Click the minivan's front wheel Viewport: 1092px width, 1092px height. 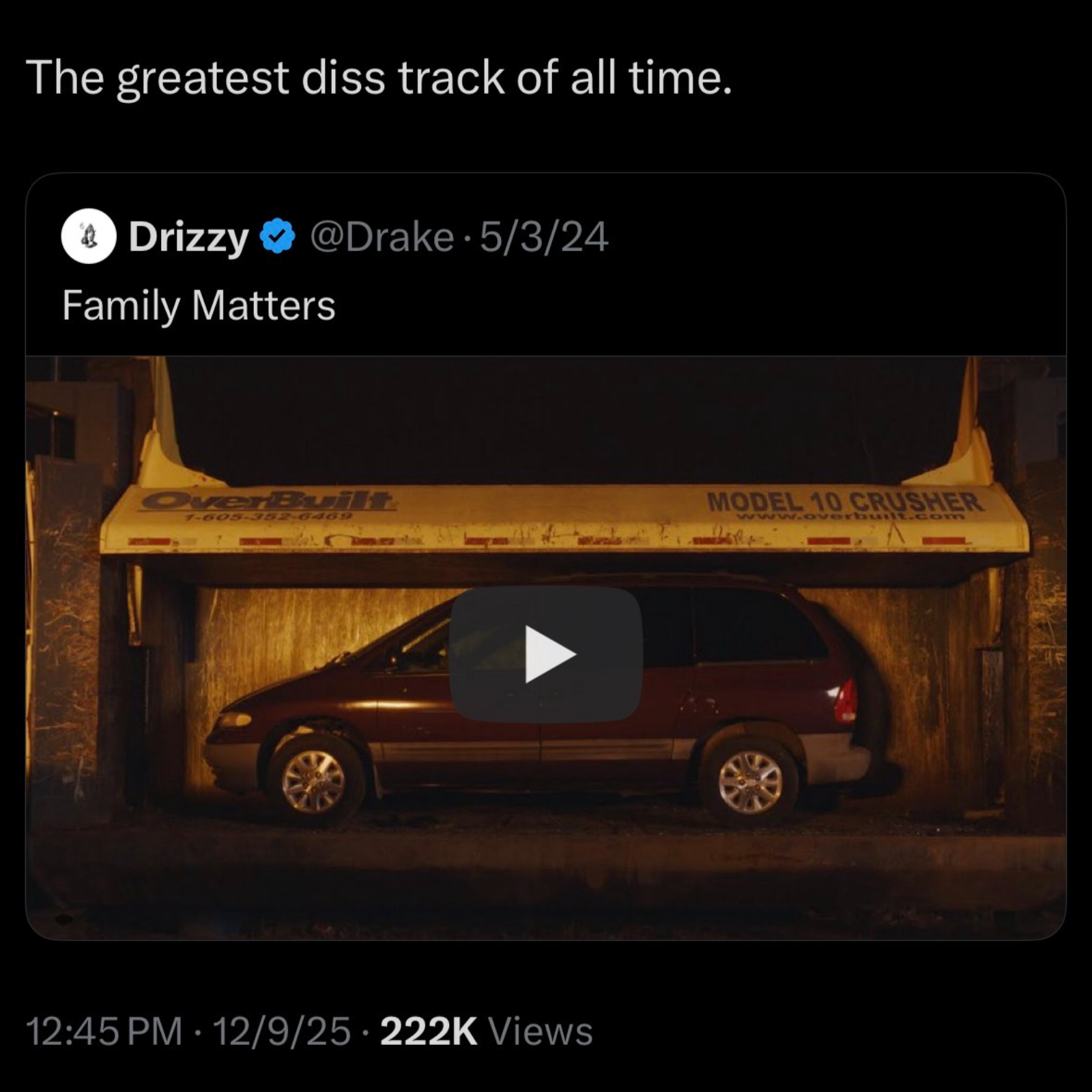coord(314,781)
